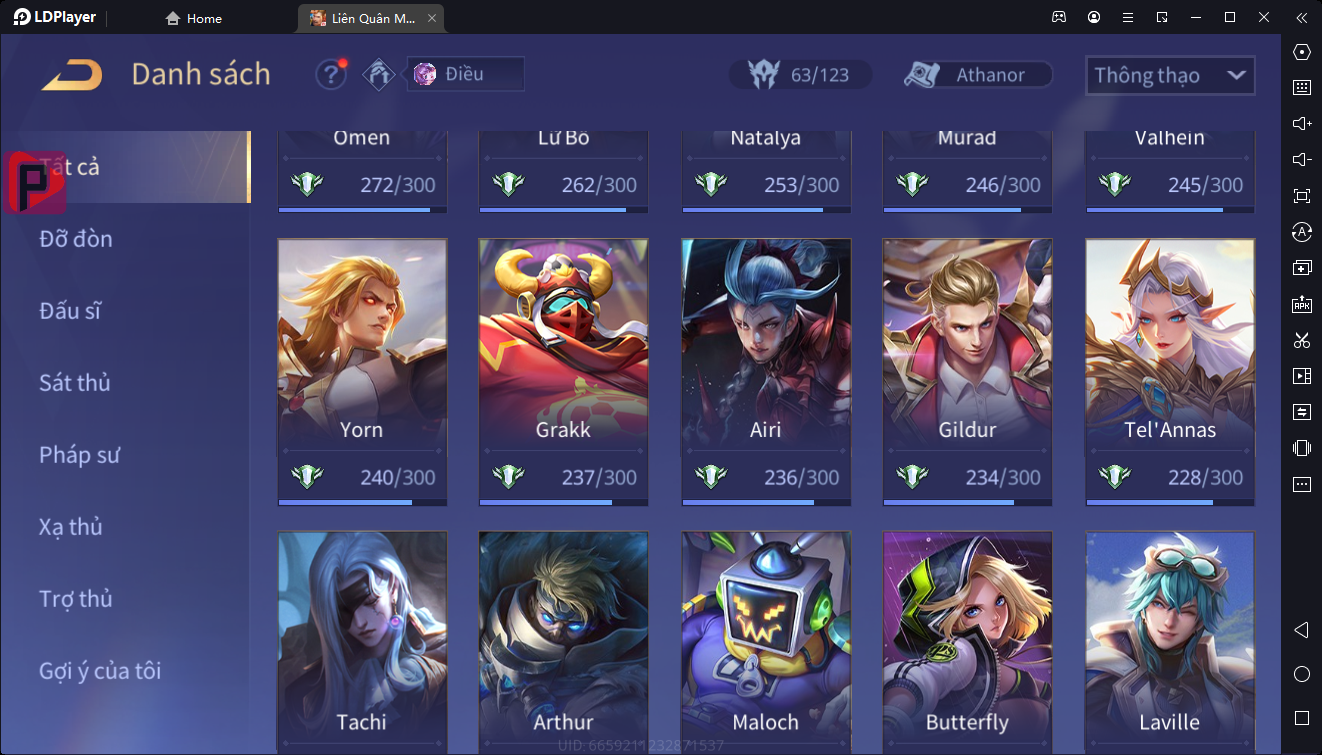This screenshot has height=755, width=1322.
Task: Select the Sát thủ category tab
Action: point(75,382)
